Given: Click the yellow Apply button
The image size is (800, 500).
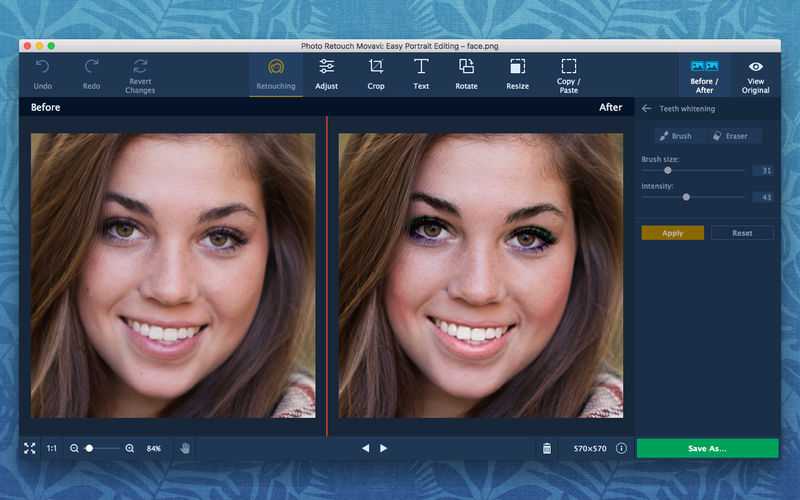Looking at the screenshot, I should pyautogui.click(x=672, y=233).
